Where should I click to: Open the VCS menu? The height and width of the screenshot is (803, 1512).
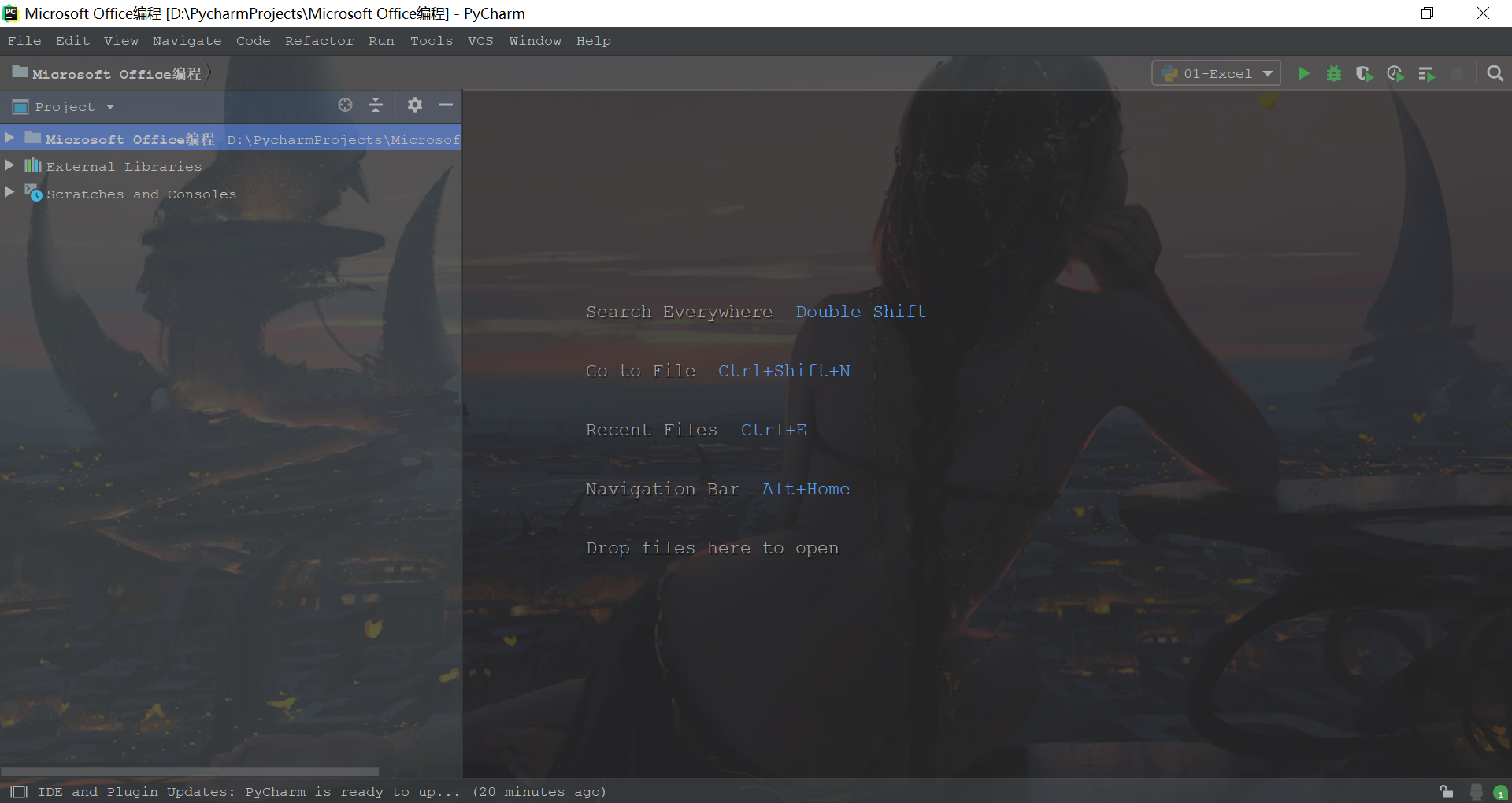[x=480, y=41]
